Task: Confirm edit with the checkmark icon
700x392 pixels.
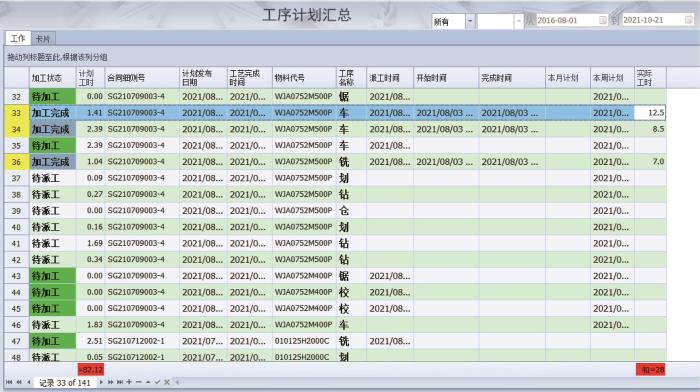Action: coord(157,382)
